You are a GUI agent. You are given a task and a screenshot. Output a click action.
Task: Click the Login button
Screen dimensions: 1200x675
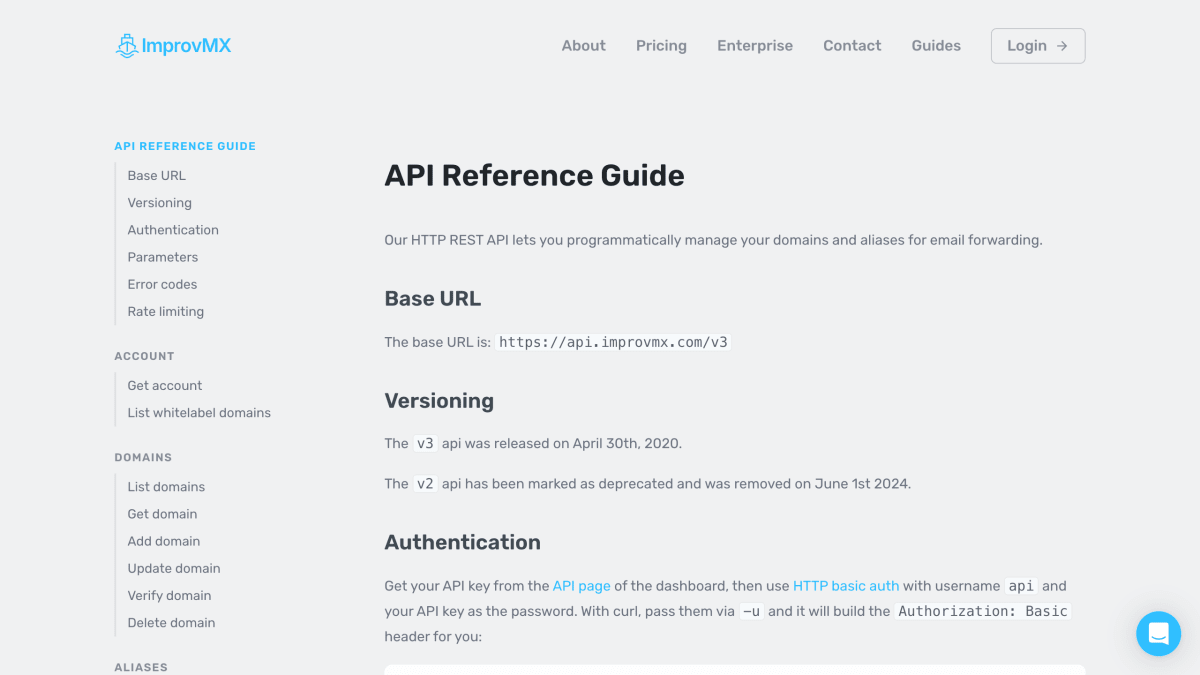1038,46
